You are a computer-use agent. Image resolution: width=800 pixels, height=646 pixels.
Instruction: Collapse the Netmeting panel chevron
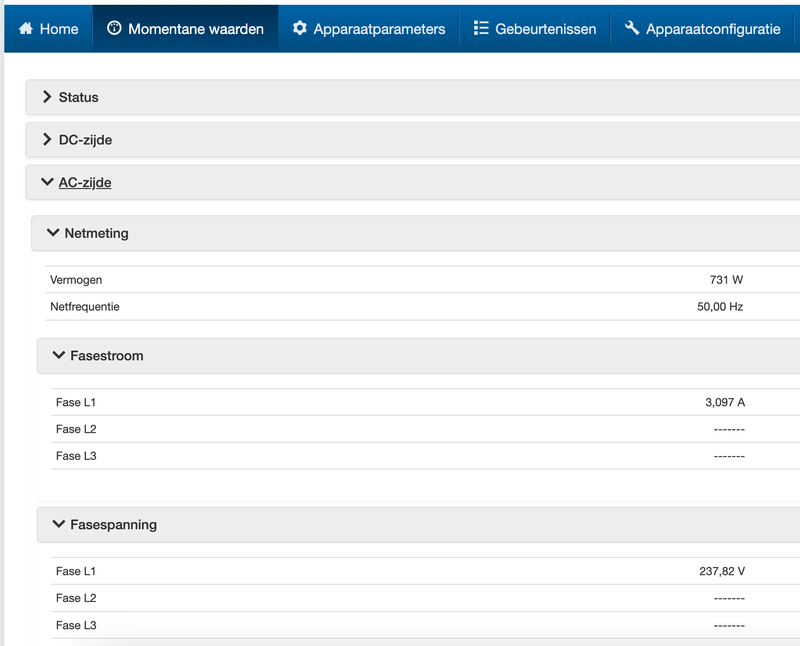pyautogui.click(x=52, y=233)
